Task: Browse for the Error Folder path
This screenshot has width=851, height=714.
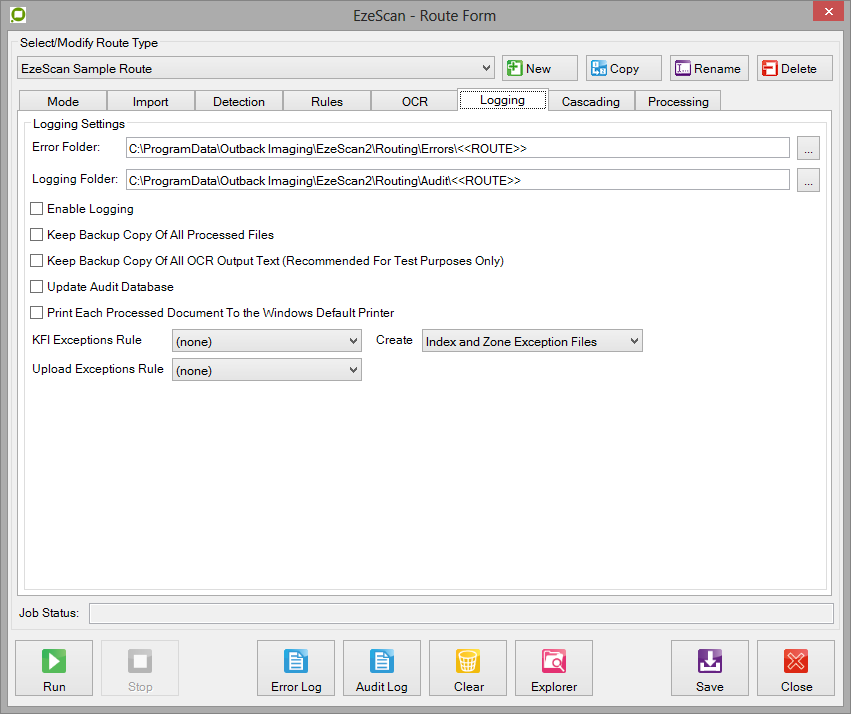Action: pos(809,149)
